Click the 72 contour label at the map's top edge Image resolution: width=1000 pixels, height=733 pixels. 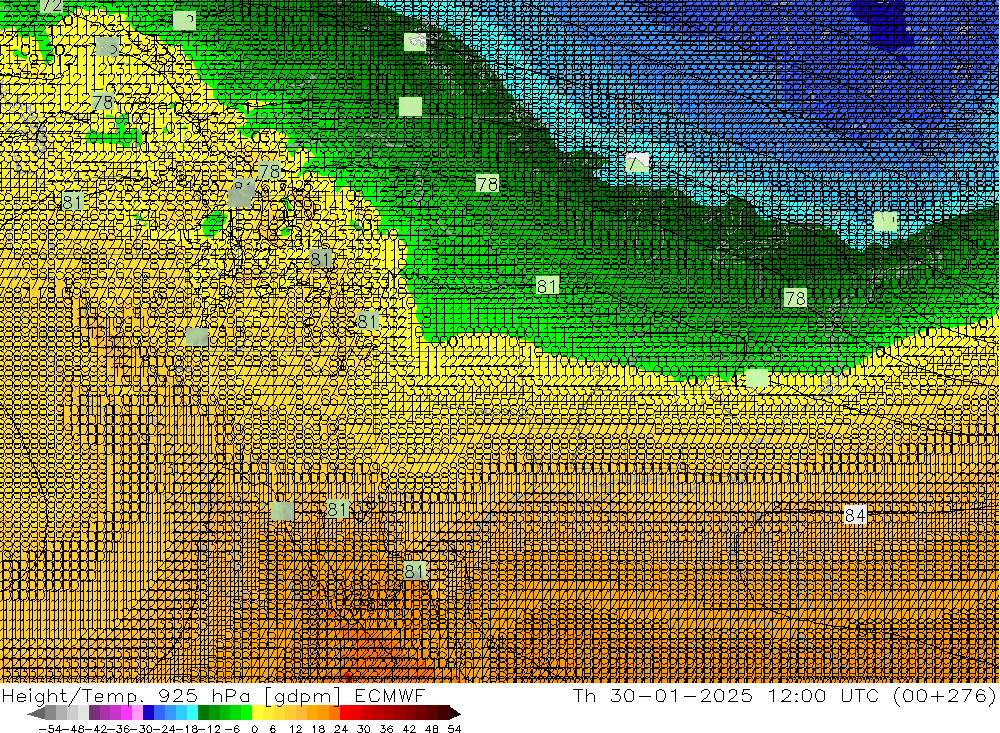[x=52, y=6]
